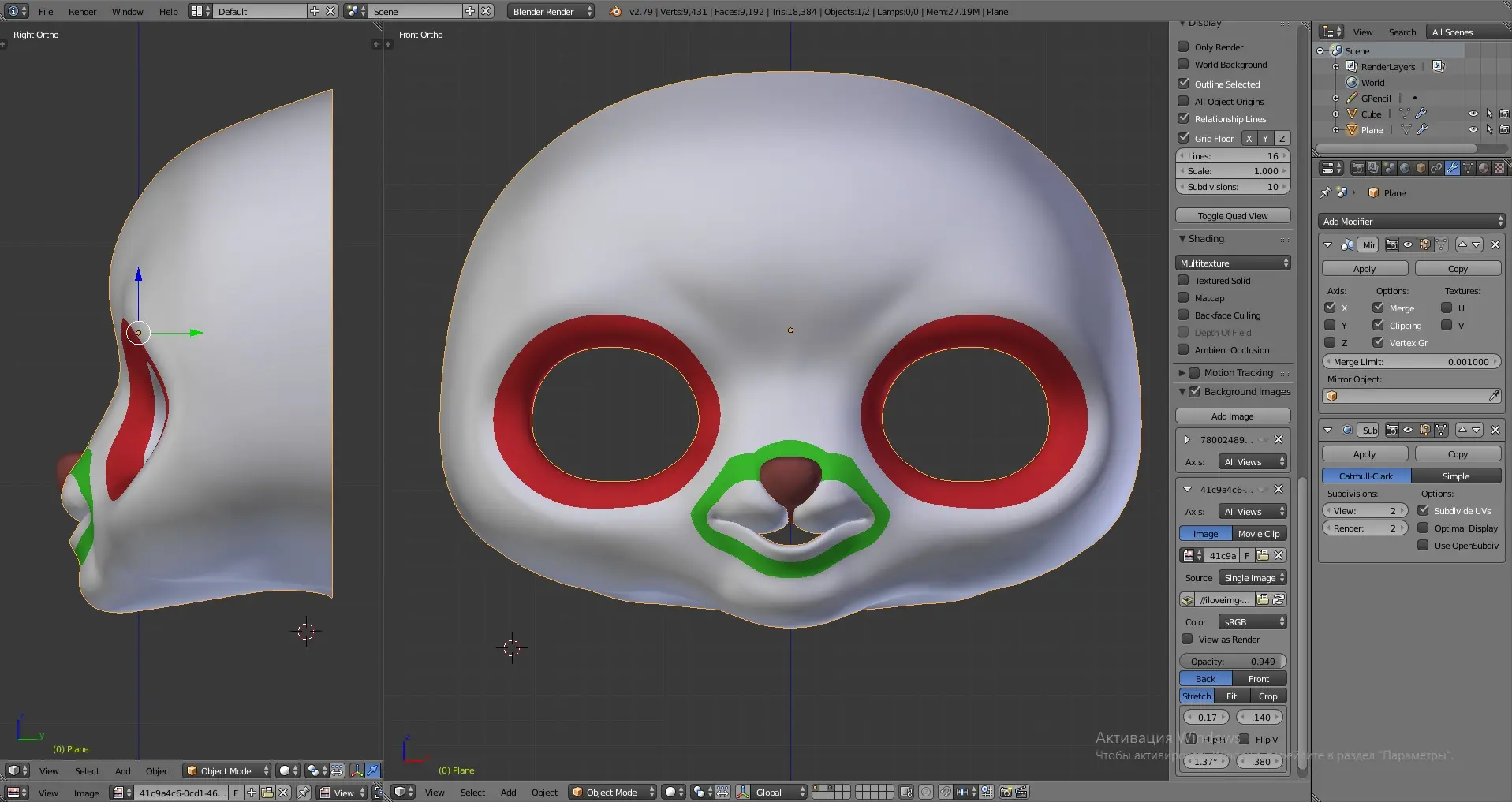
Task: Collapse the Background Images panel
Action: [x=1182, y=392]
